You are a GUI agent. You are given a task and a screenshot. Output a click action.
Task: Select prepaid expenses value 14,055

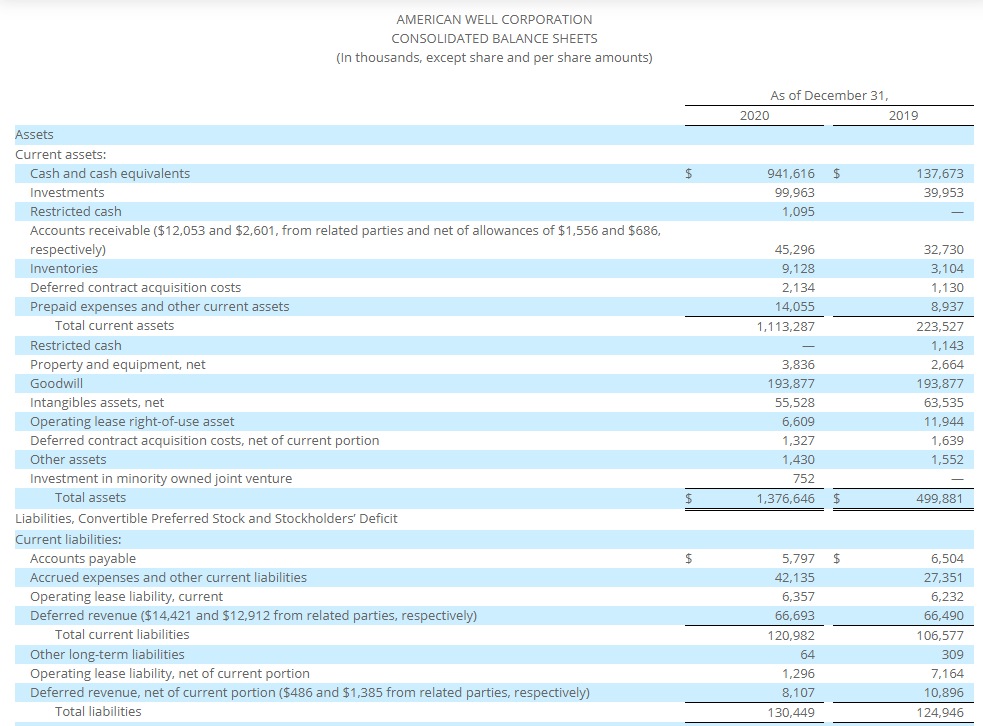tap(795, 307)
